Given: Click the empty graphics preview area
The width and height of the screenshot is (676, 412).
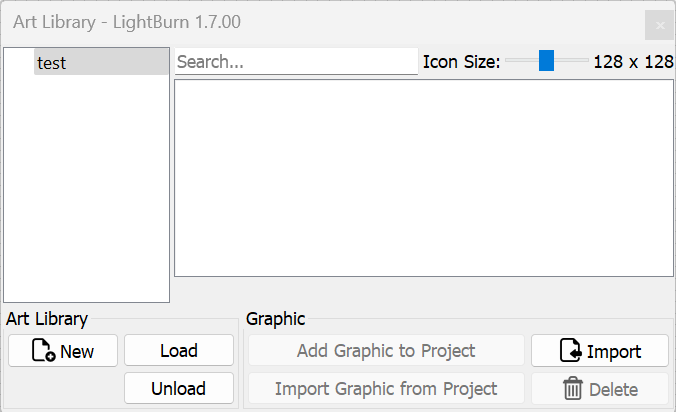Looking at the screenshot, I should coord(423,178).
